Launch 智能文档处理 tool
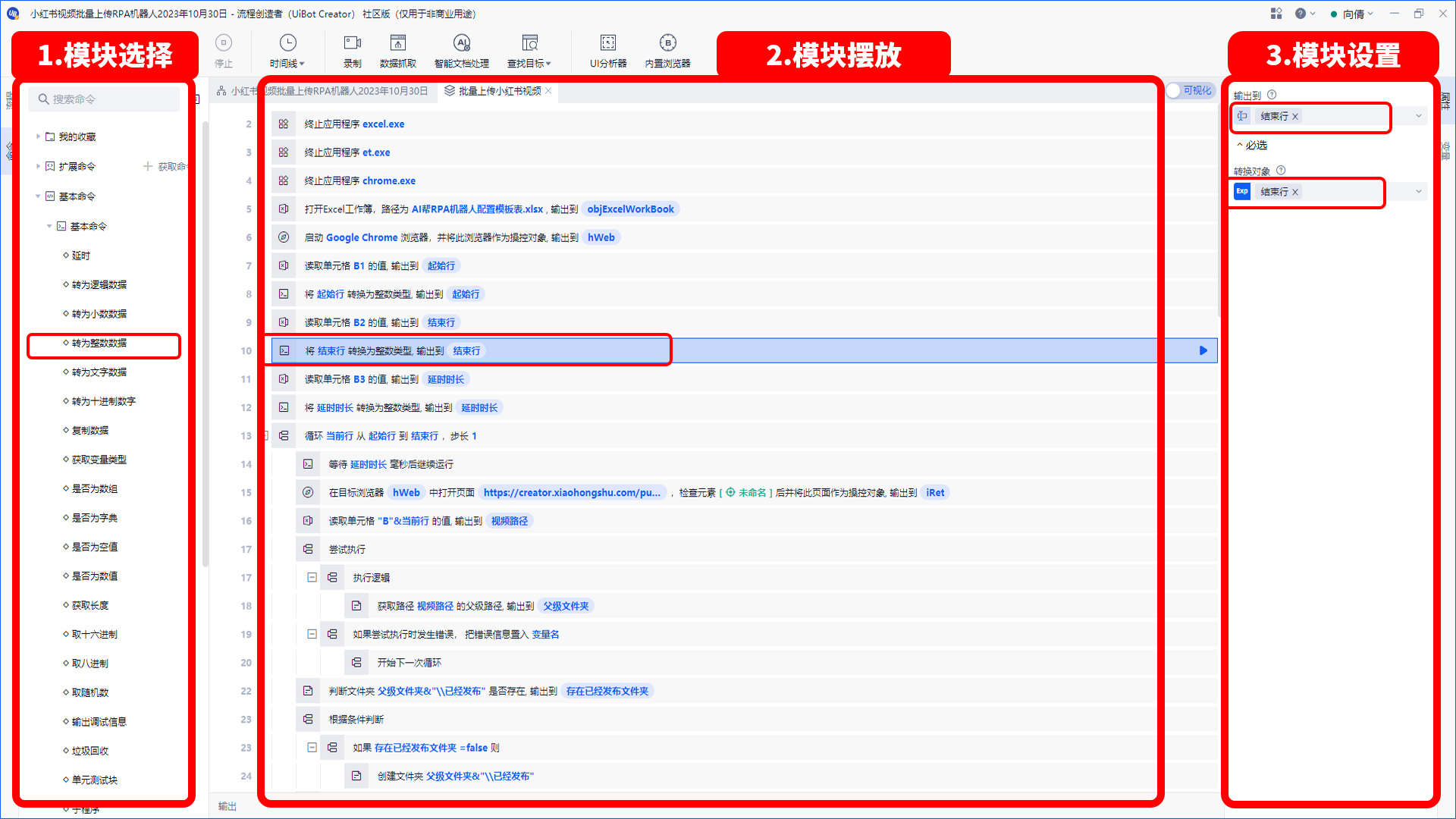This screenshot has height=819, width=1456. point(462,51)
